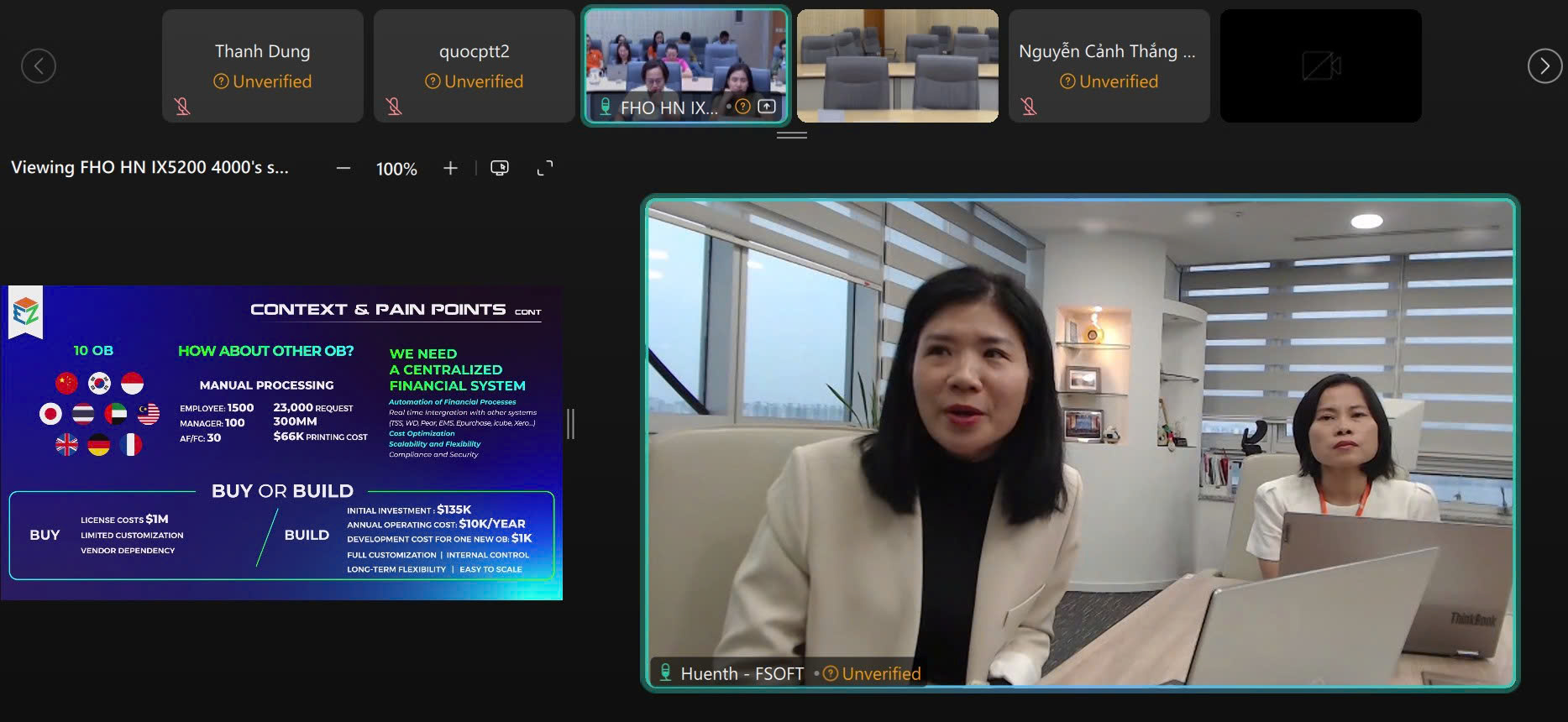
Task: Select the Nguyễn Cảnh Thắng participant tile
Action: click(1109, 65)
